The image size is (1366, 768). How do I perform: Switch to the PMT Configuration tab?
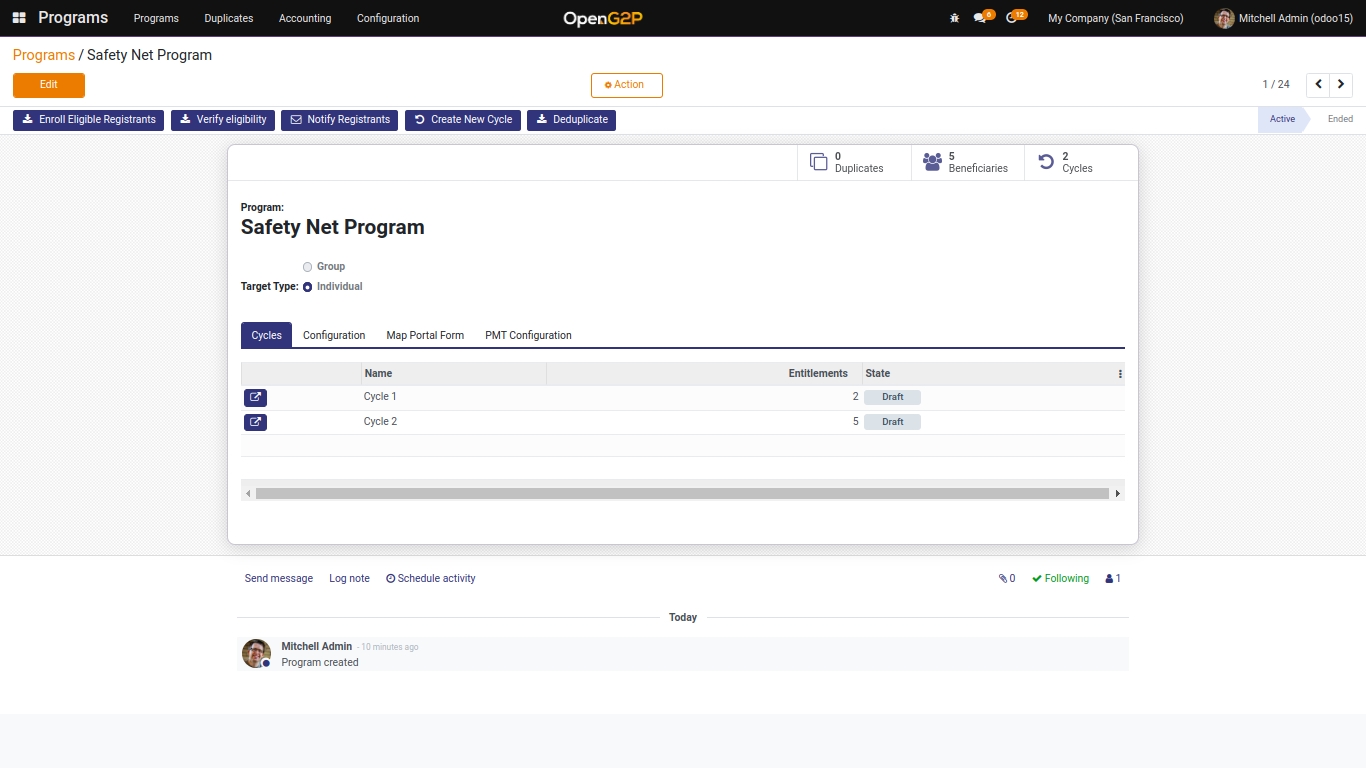pyautogui.click(x=528, y=335)
